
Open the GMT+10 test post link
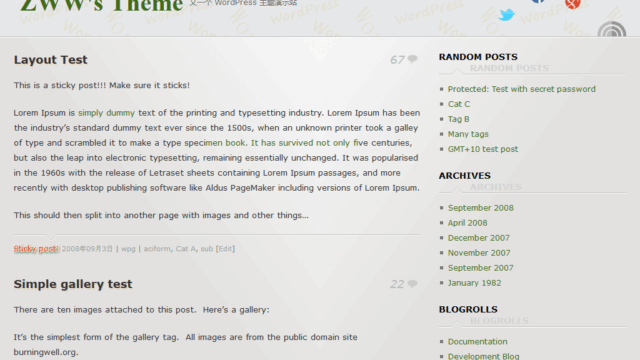click(483, 149)
